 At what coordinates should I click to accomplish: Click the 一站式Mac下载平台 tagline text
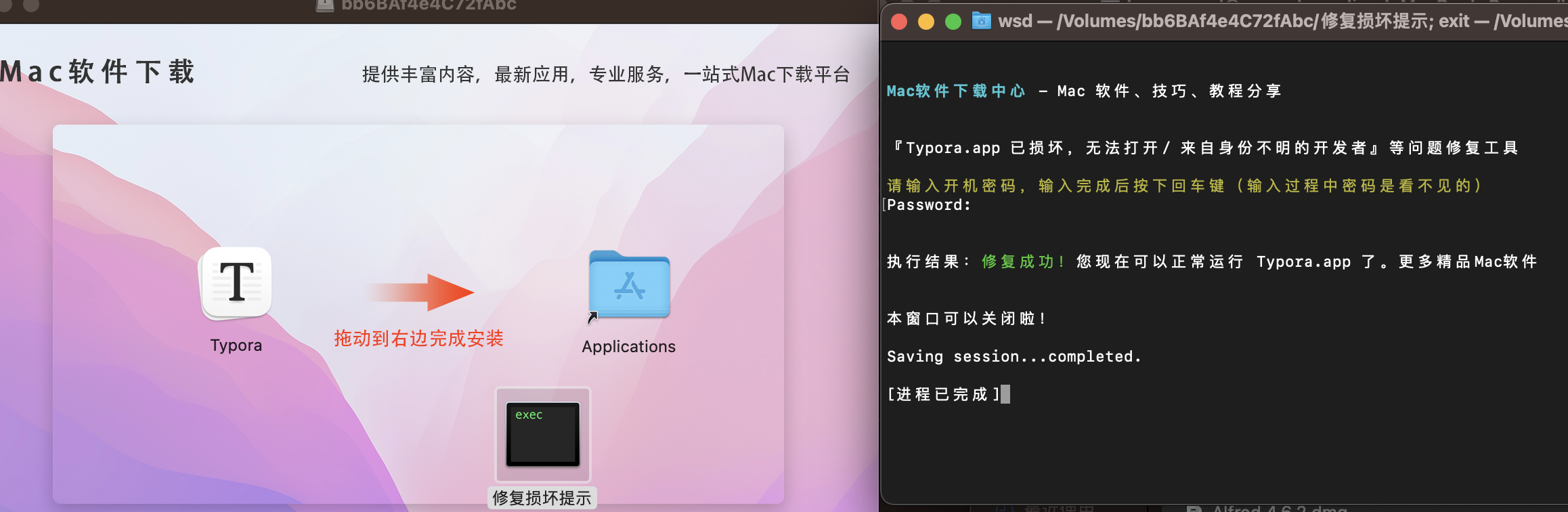tap(767, 74)
